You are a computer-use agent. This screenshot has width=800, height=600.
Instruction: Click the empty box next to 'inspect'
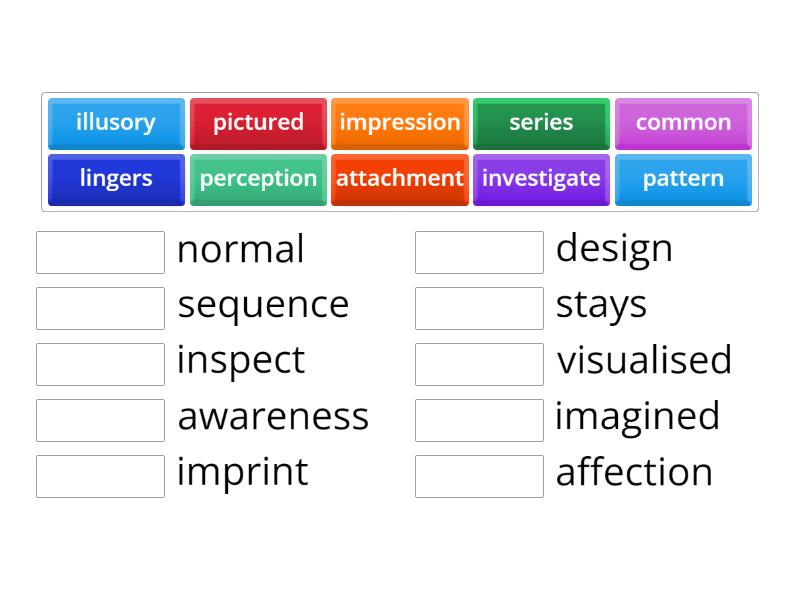pyautogui.click(x=100, y=364)
